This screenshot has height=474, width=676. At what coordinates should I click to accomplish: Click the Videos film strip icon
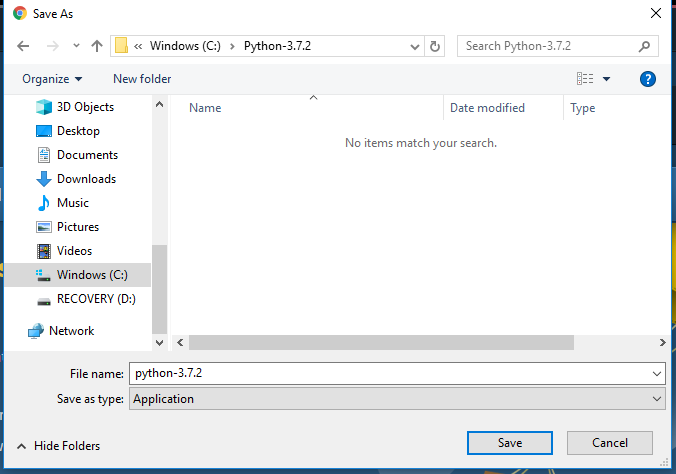44,251
